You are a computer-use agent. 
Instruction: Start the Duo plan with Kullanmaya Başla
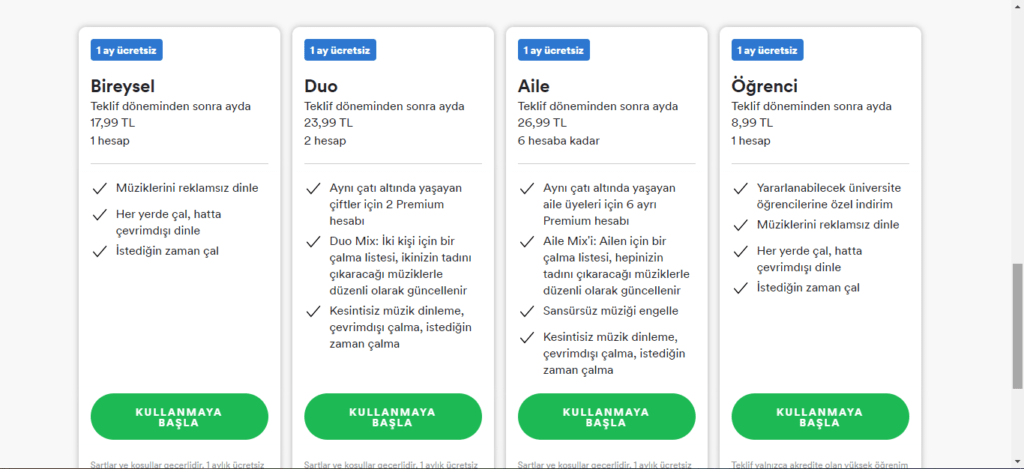pyautogui.click(x=393, y=417)
